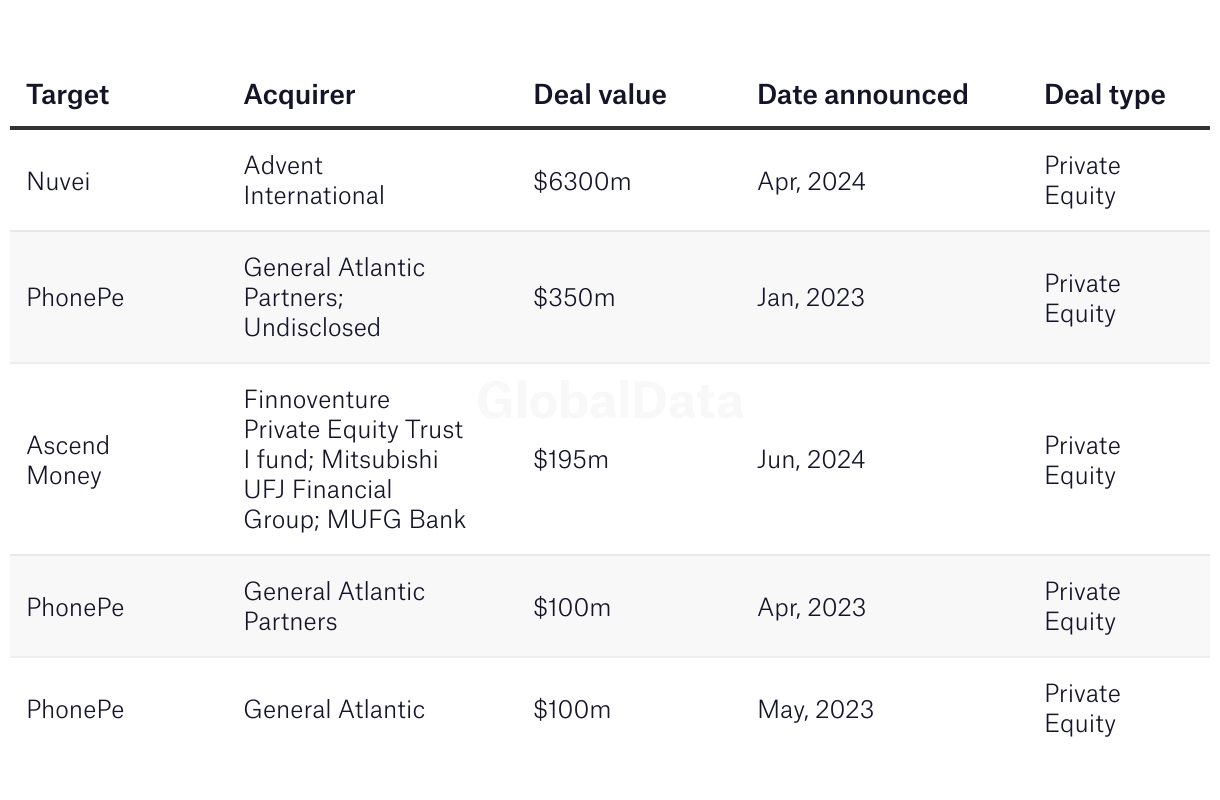Select the last row's General Atlantic acquirer
The width and height of the screenshot is (1220, 800).
pos(334,710)
